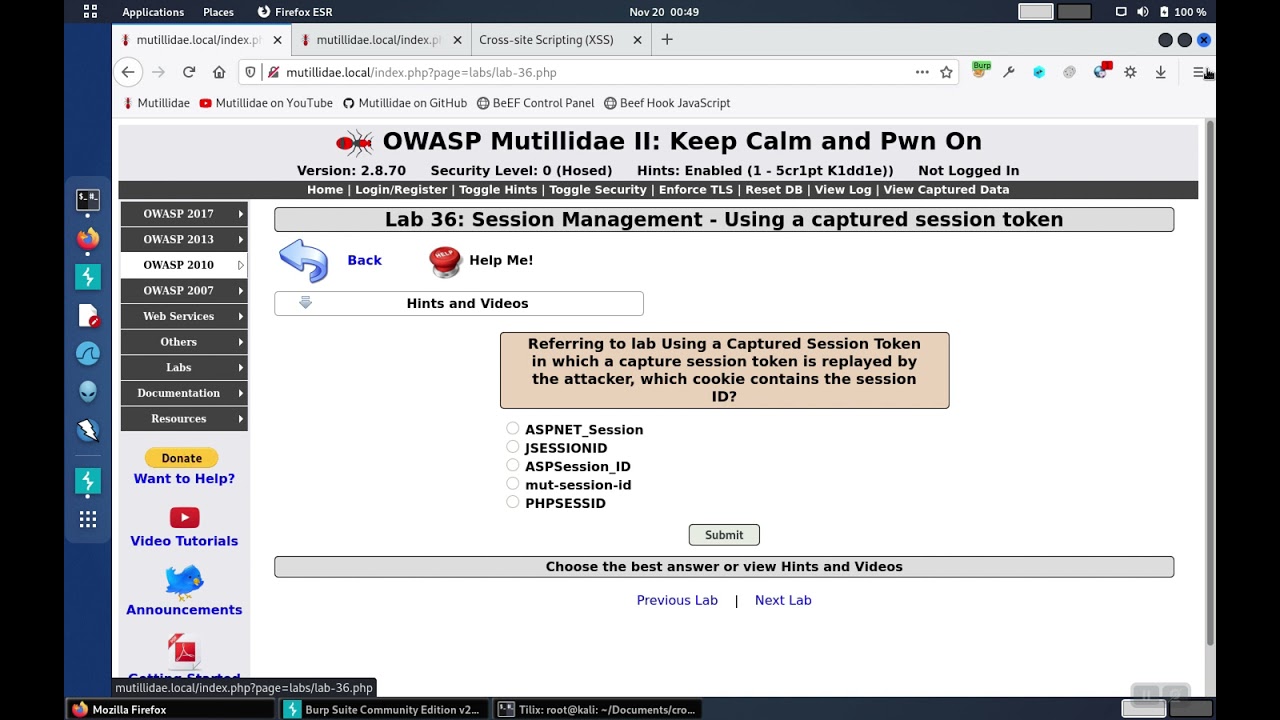Open the page actions three-dot menu

[x=922, y=72]
